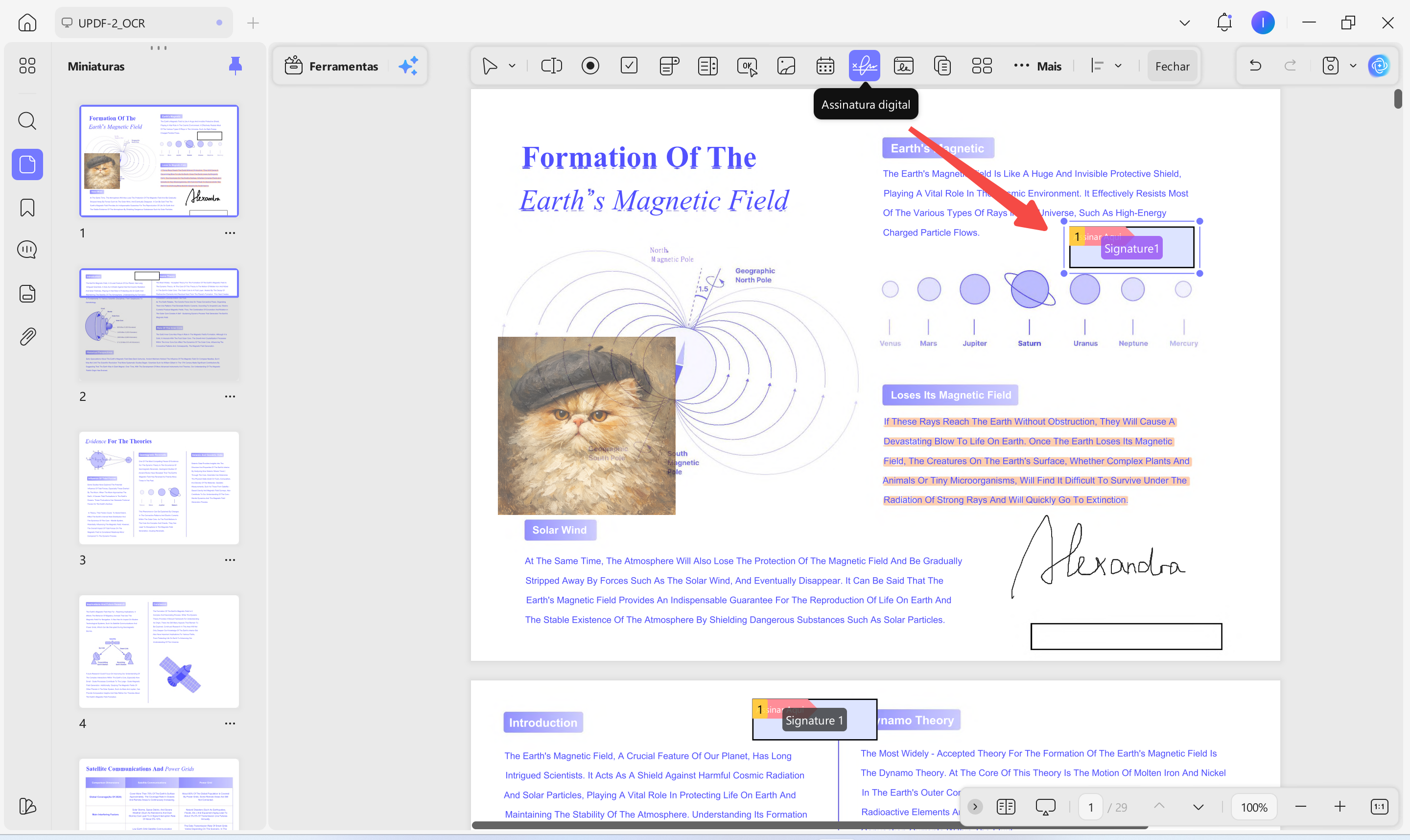Screen dimensions: 1410x840
Task: Select the text field tool
Action: tap(551, 66)
